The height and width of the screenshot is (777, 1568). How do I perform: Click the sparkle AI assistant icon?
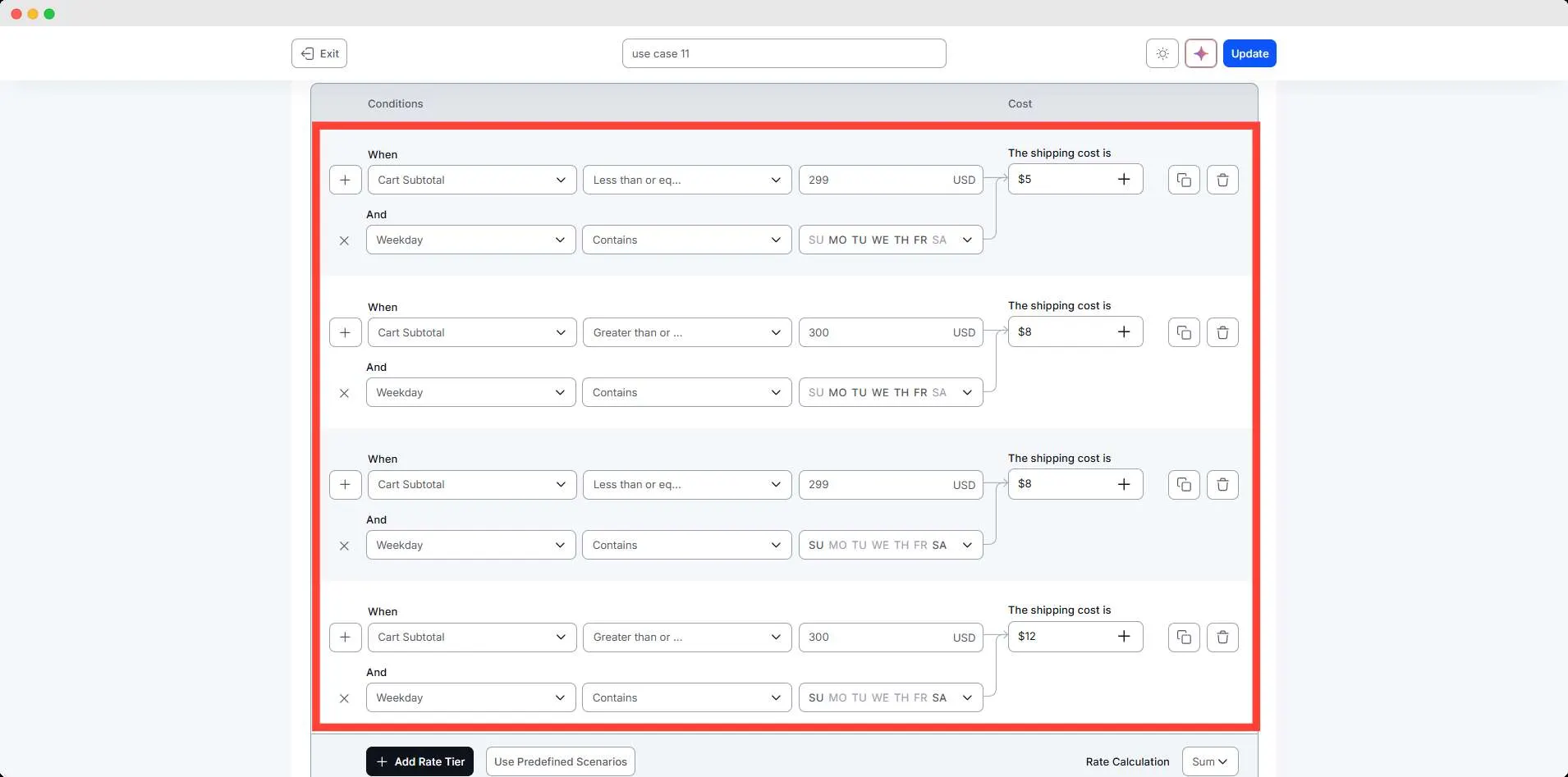(1200, 53)
